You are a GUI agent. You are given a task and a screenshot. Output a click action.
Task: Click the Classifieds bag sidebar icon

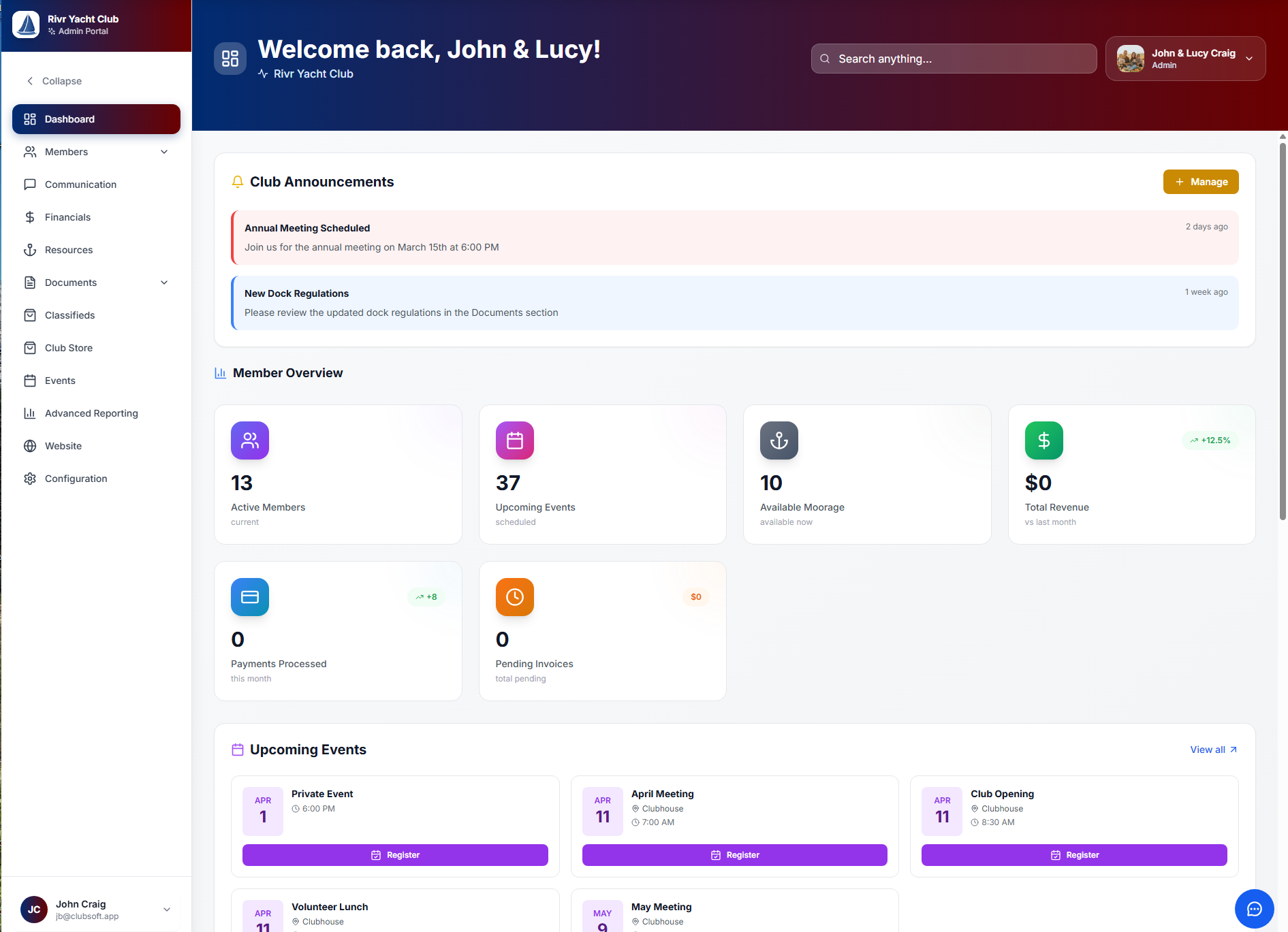click(x=30, y=315)
